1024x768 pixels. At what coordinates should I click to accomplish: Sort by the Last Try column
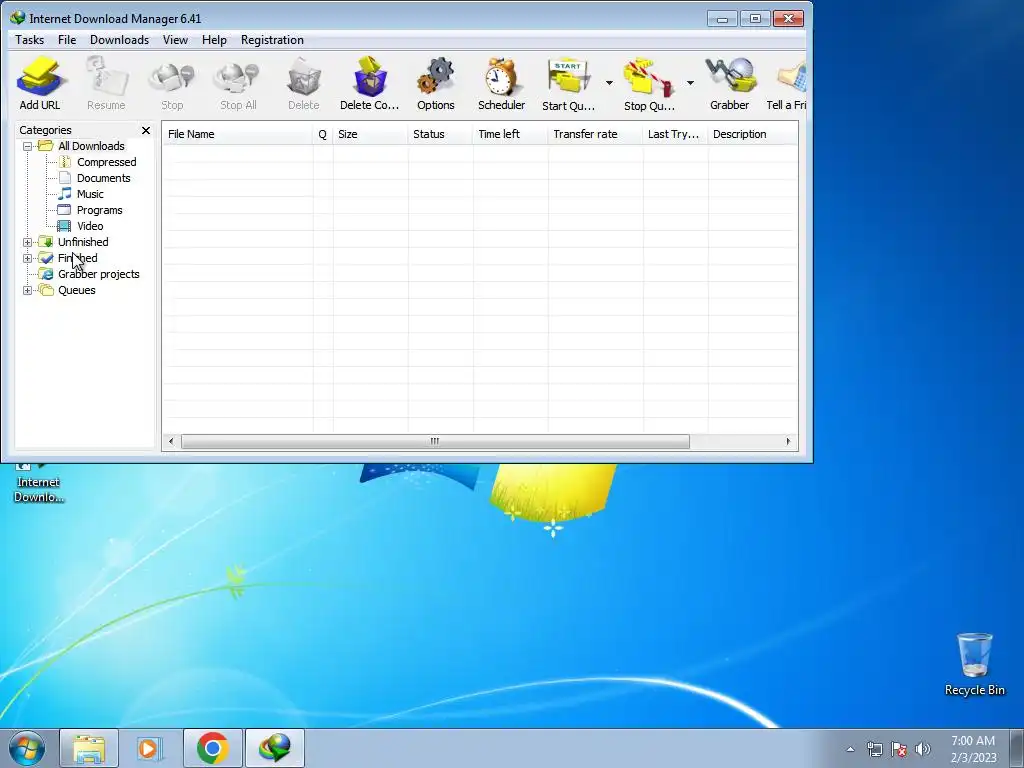(675, 134)
